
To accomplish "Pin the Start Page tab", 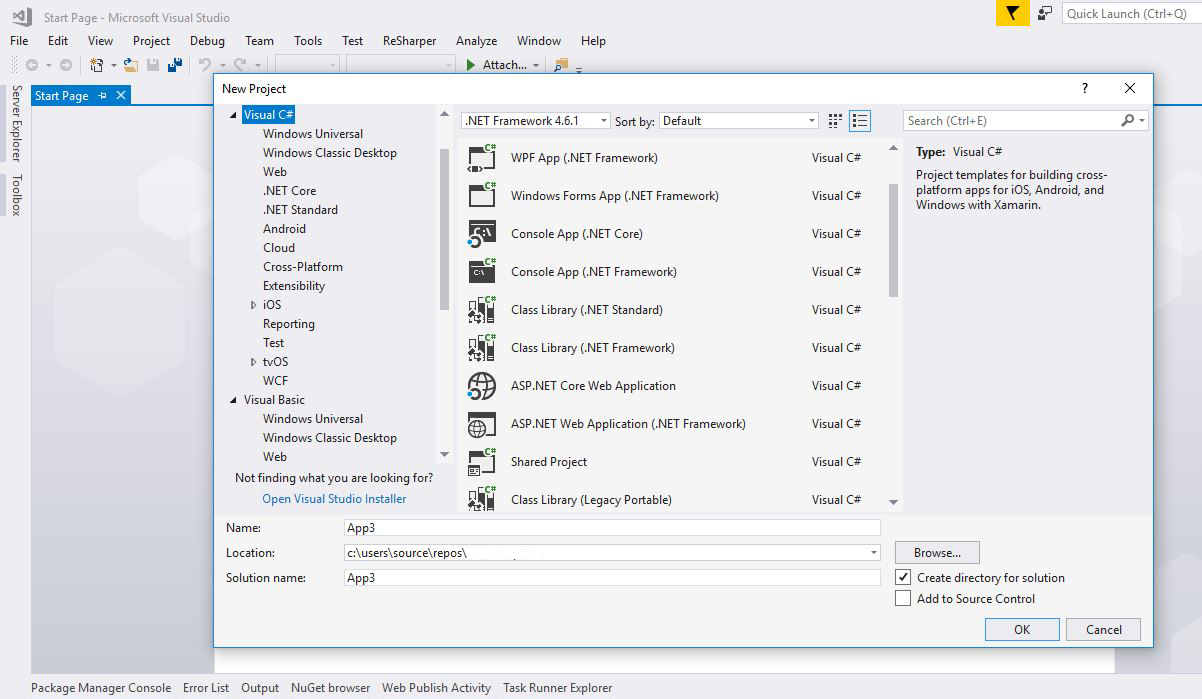I will [x=103, y=96].
